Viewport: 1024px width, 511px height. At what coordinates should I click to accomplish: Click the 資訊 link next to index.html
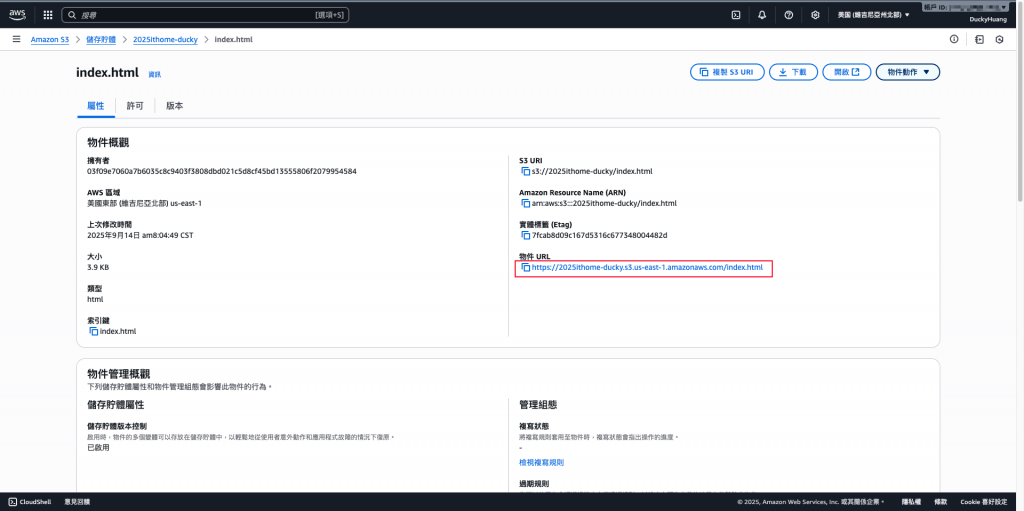(155, 74)
